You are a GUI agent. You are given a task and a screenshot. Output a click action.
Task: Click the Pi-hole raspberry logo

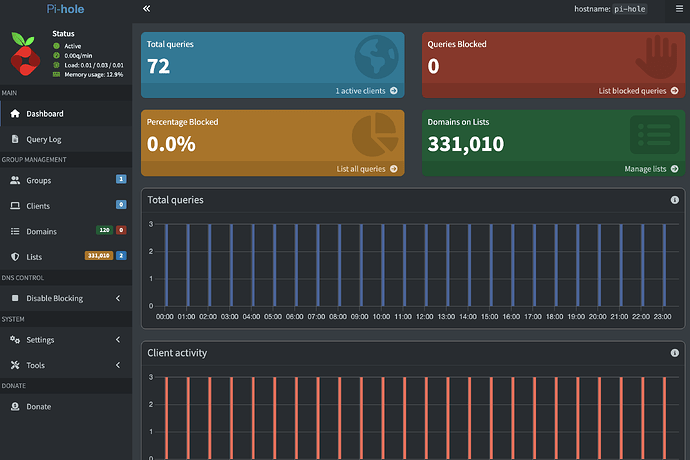click(x=26, y=54)
